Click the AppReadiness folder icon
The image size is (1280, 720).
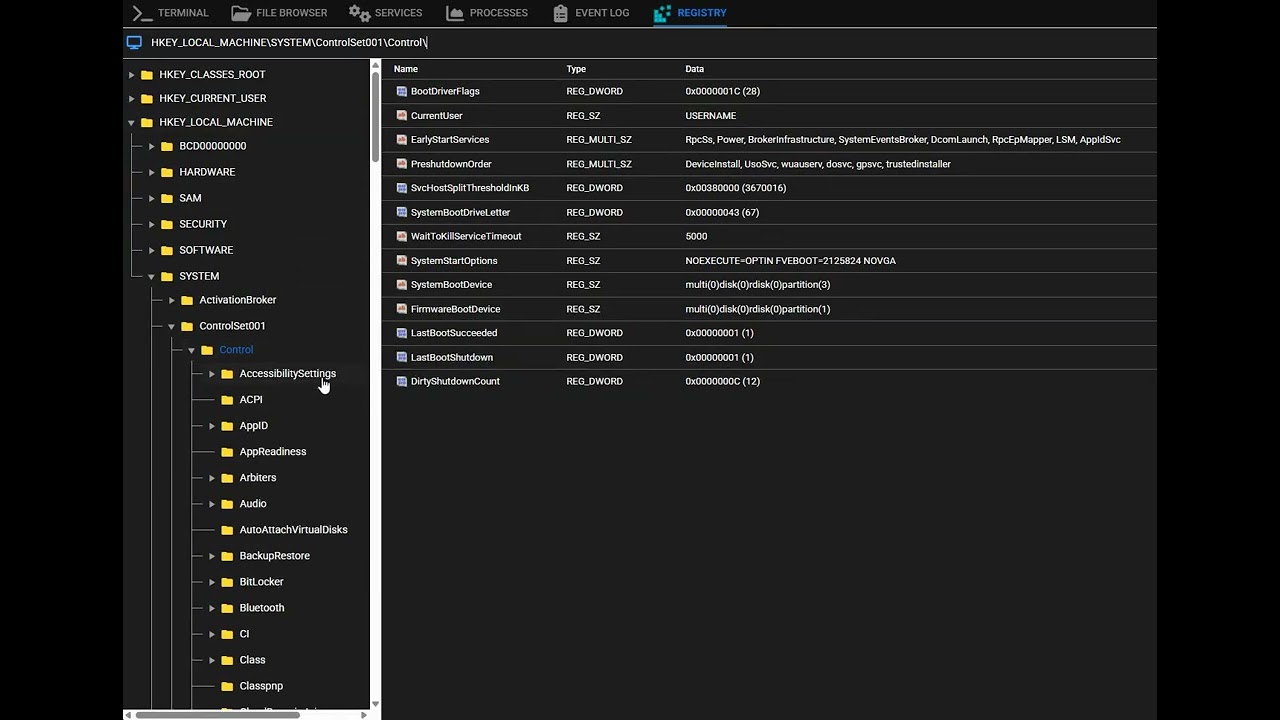pos(227,452)
